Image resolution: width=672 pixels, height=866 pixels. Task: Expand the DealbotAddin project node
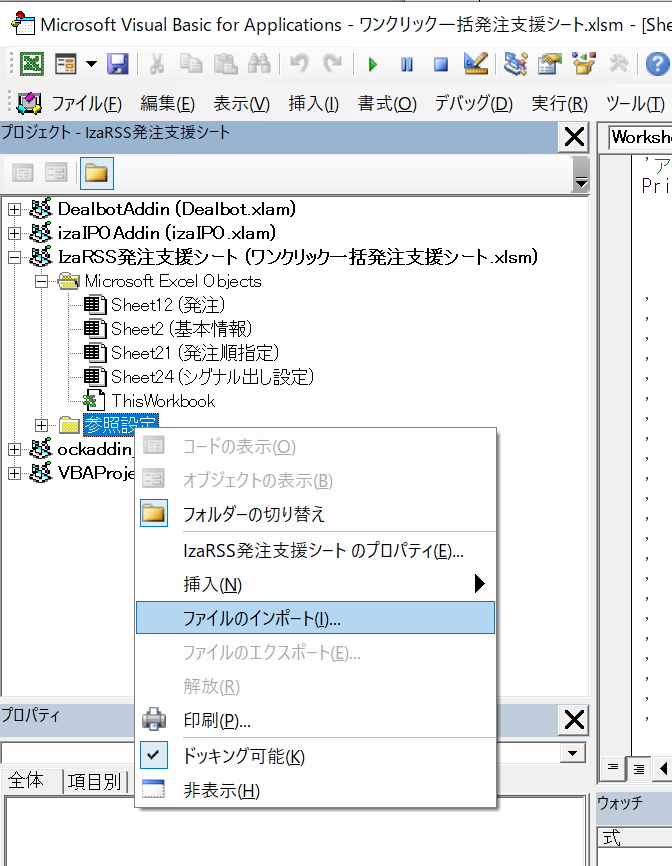[x=15, y=209]
